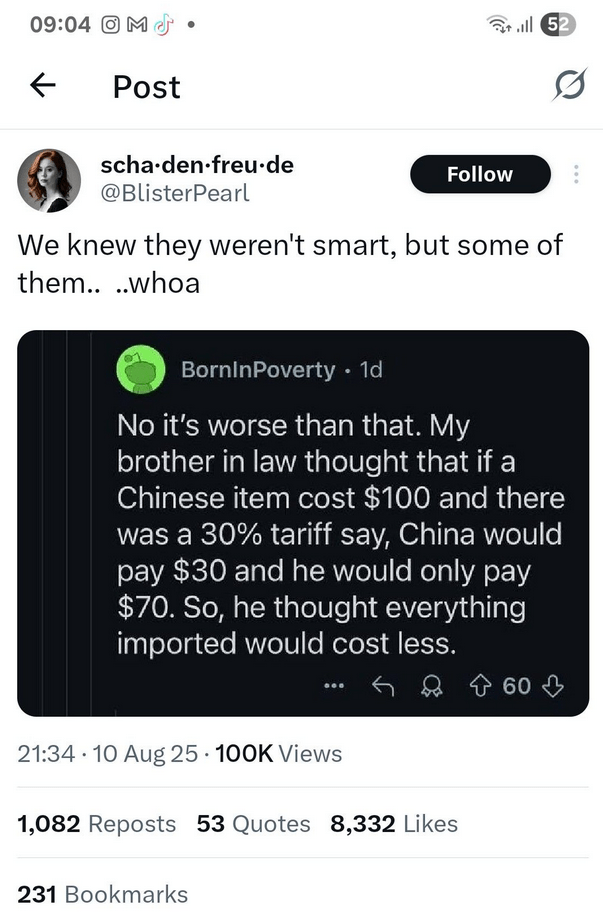Open the embedded Reddit screenshot image
This screenshot has height=917, width=603.
(303, 522)
